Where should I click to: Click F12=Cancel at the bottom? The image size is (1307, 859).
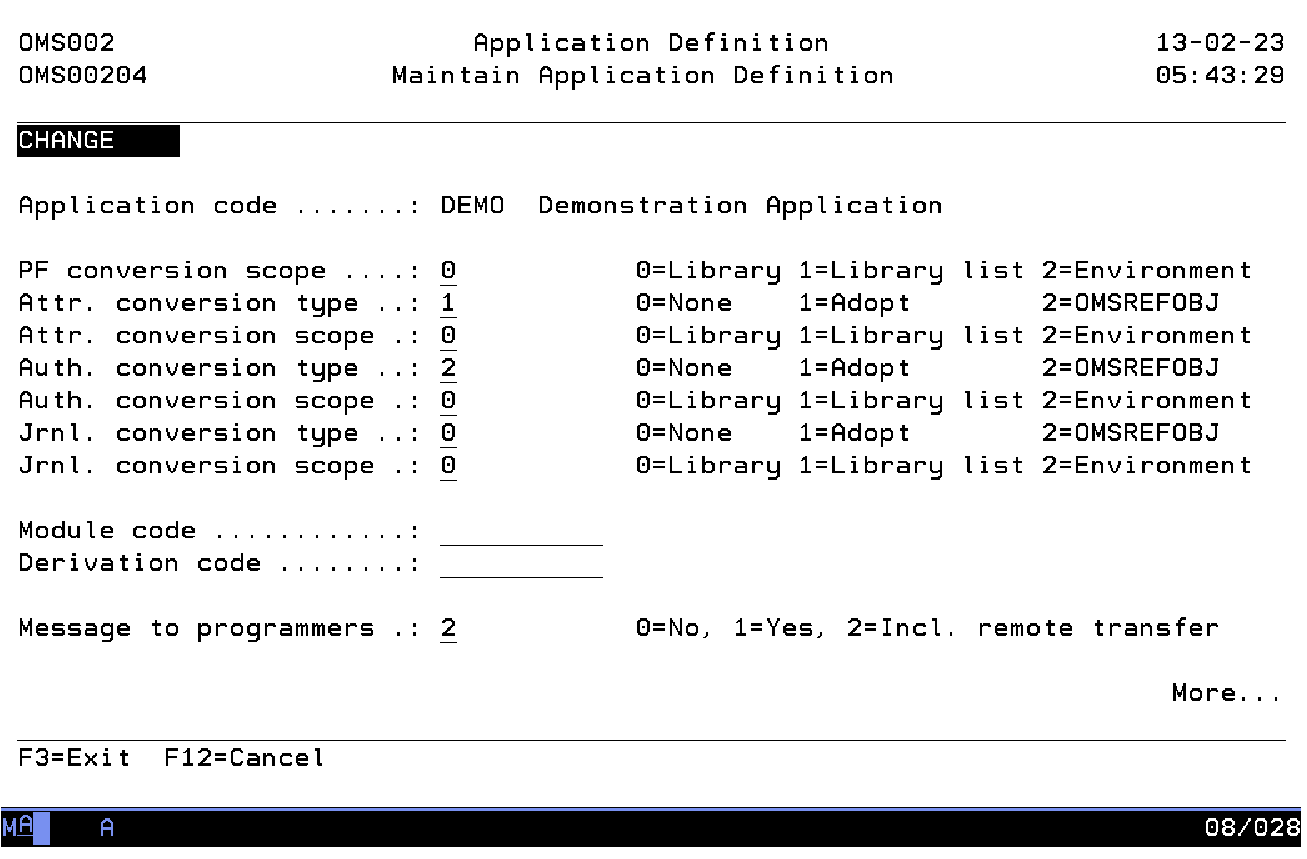pyautogui.click(x=244, y=758)
